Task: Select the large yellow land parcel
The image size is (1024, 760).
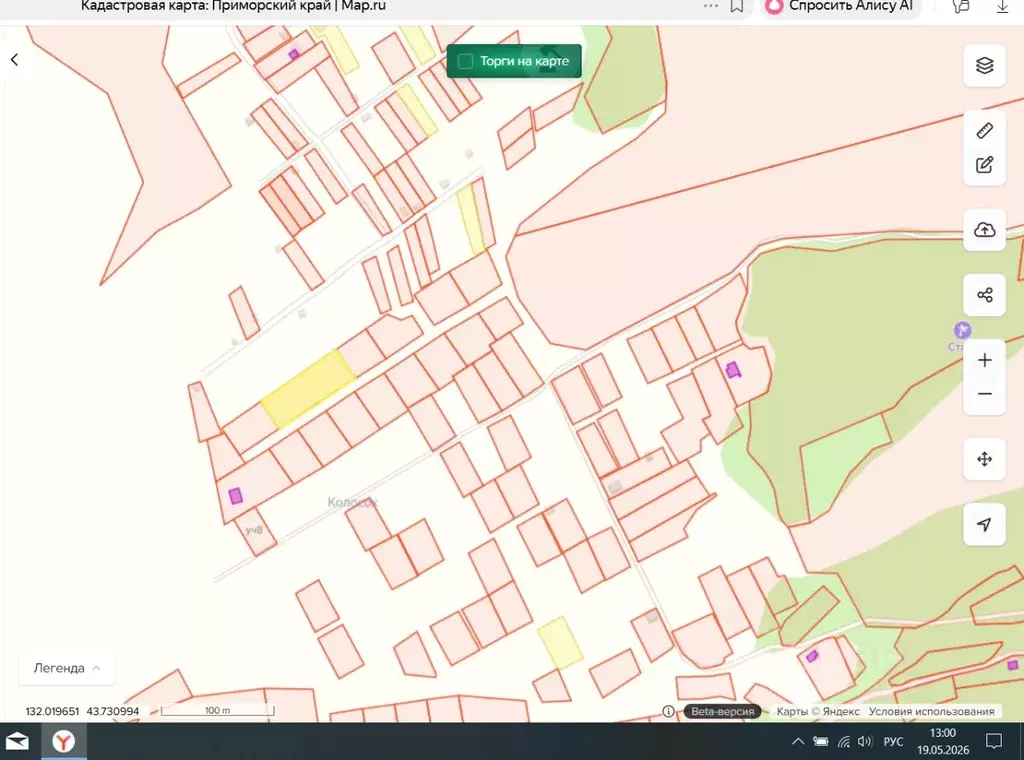Action: click(x=308, y=388)
